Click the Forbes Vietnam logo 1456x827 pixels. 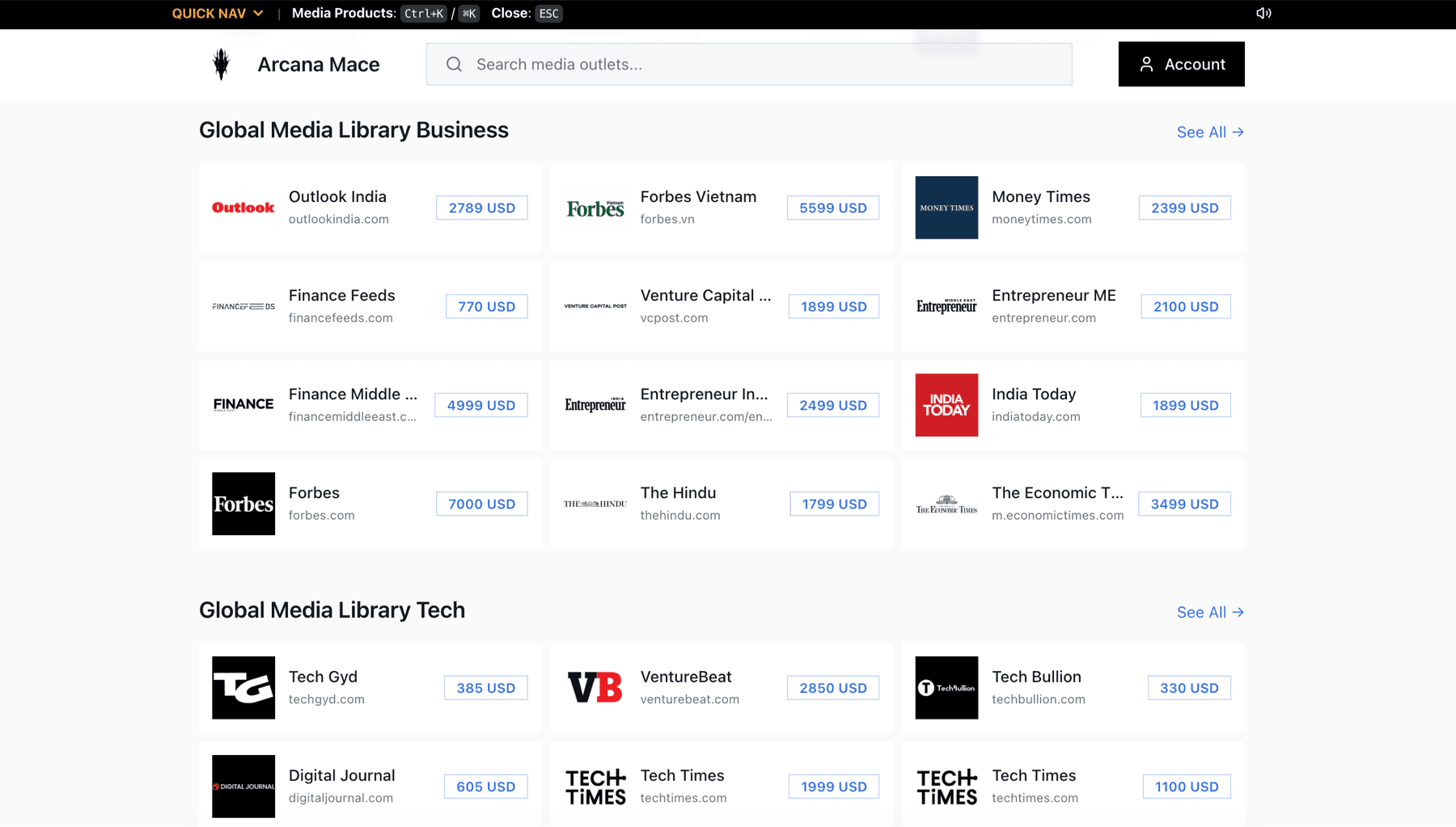click(595, 208)
